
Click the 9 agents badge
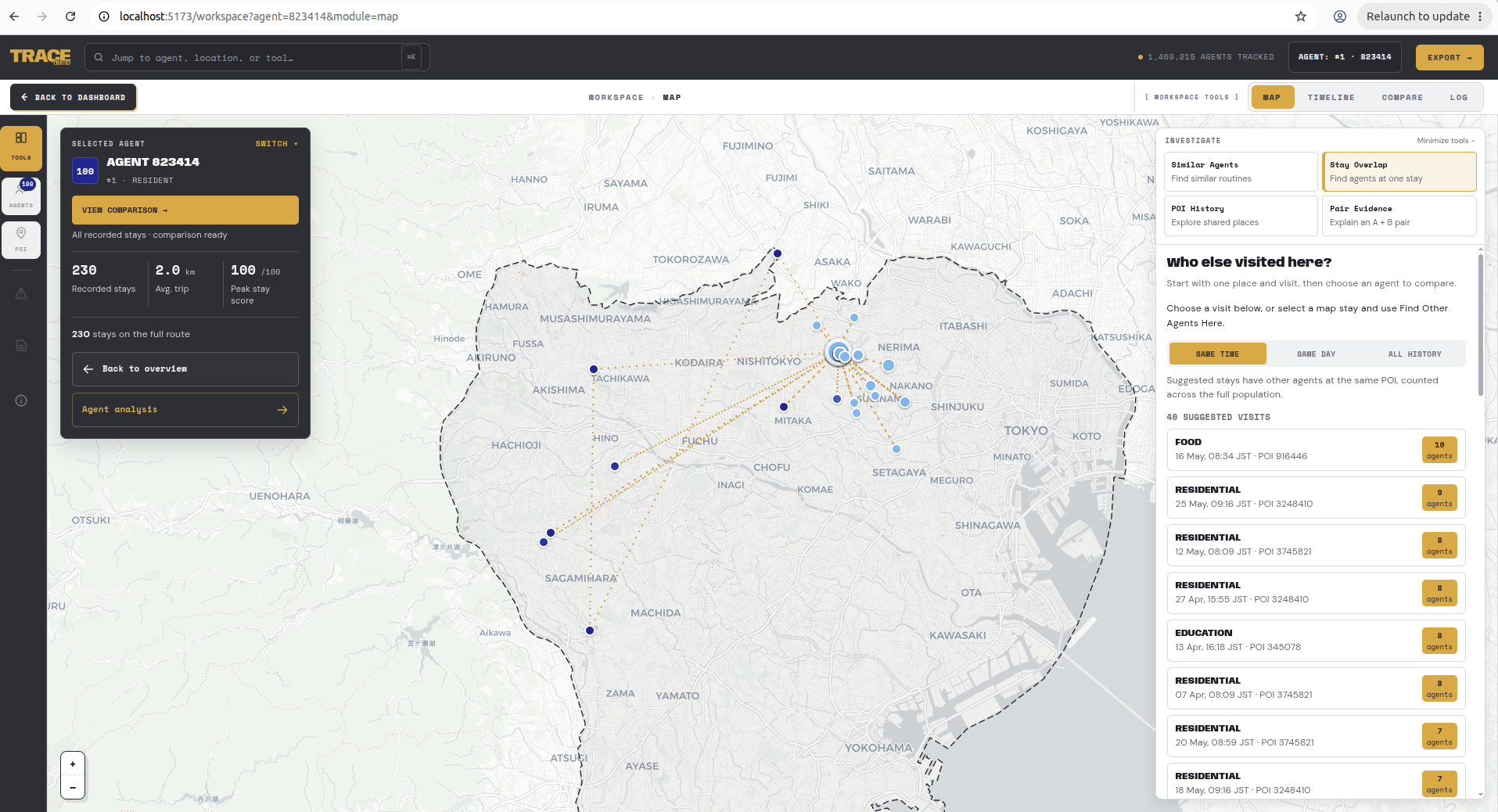[x=1439, y=498]
